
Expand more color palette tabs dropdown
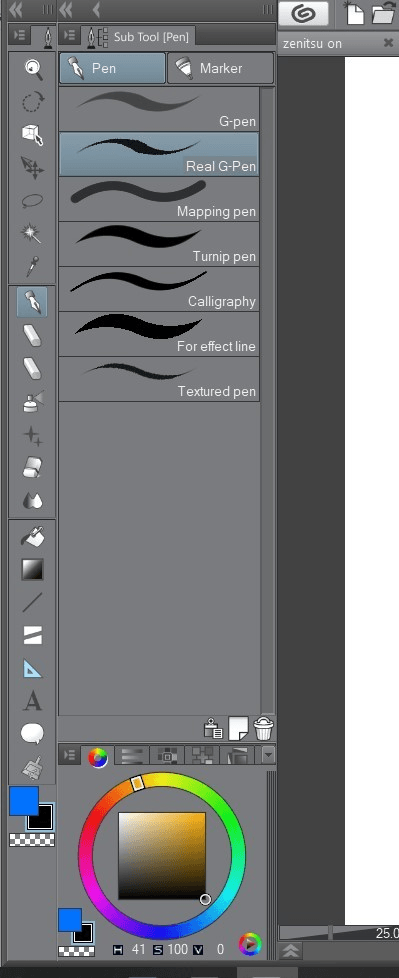[x=268, y=756]
